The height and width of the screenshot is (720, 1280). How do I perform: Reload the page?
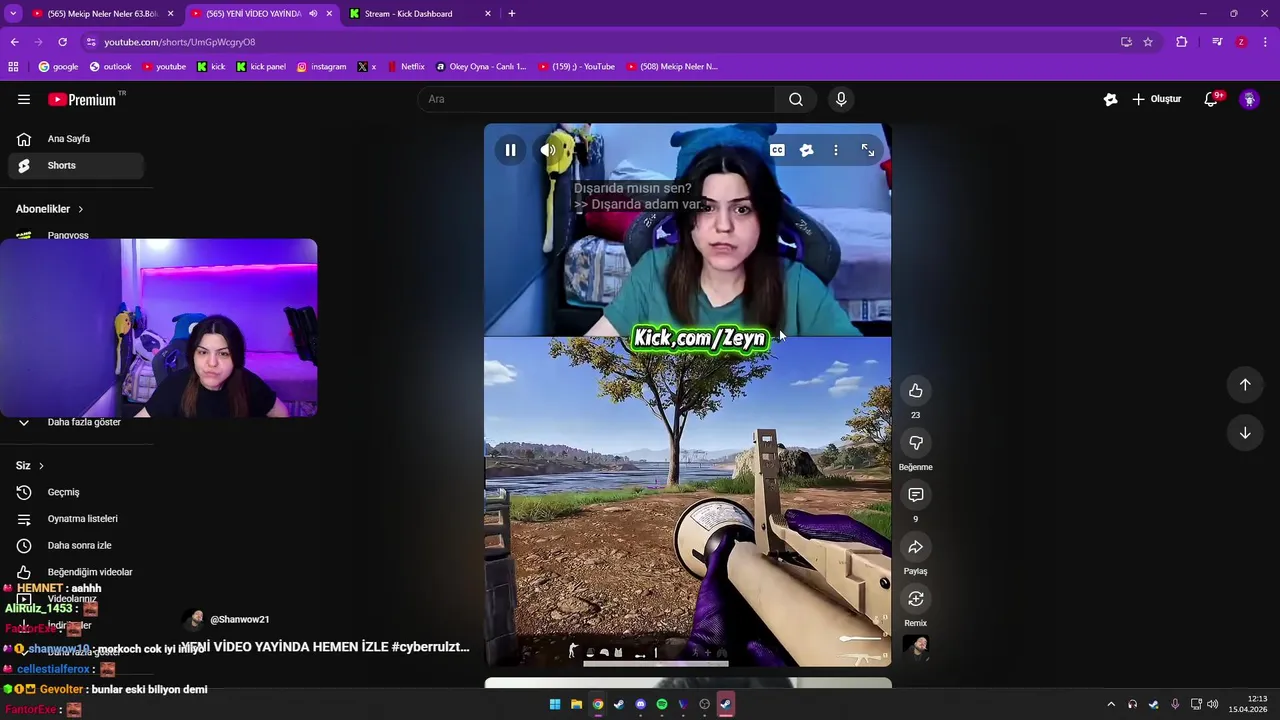click(x=62, y=42)
